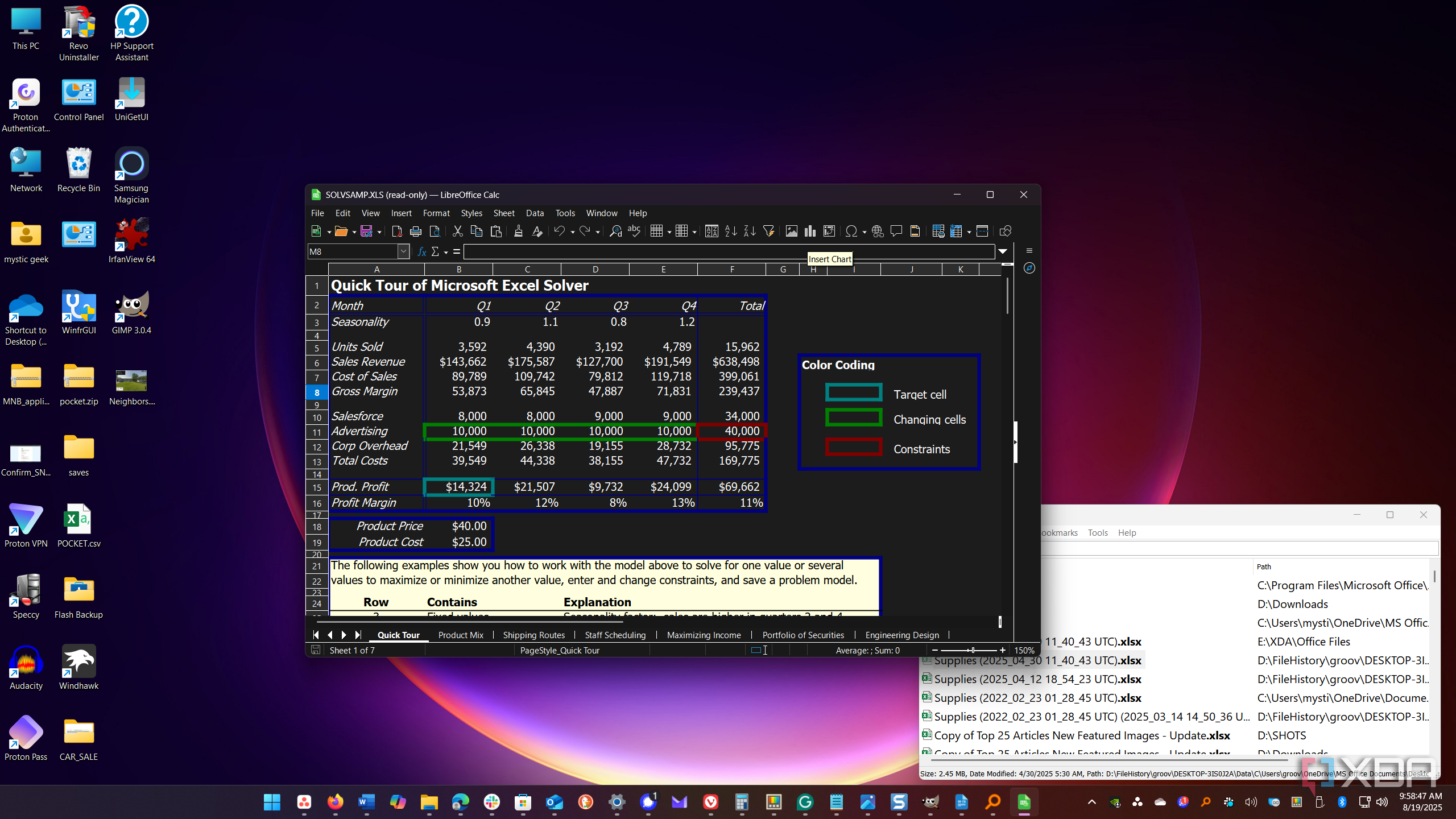Image resolution: width=1456 pixels, height=819 pixels.
Task: Click the Sort Descending icon
Action: click(750, 231)
